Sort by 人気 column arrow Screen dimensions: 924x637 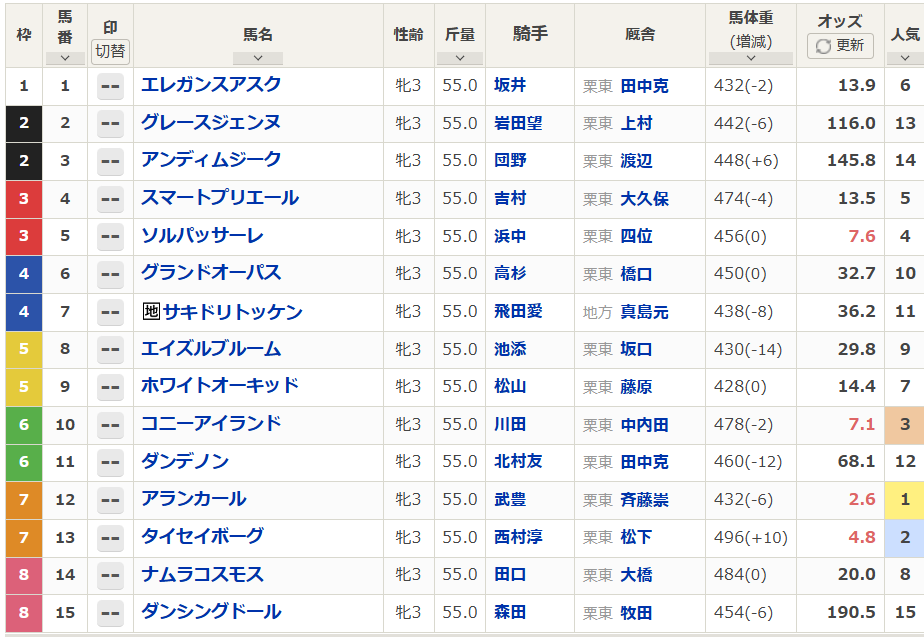point(905,58)
